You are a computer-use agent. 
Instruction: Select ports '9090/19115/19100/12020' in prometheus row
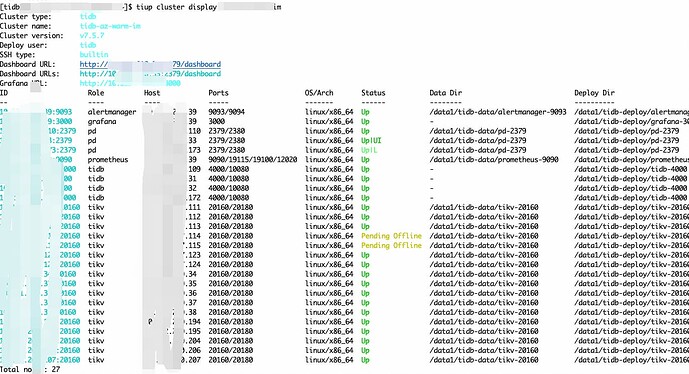click(253, 160)
